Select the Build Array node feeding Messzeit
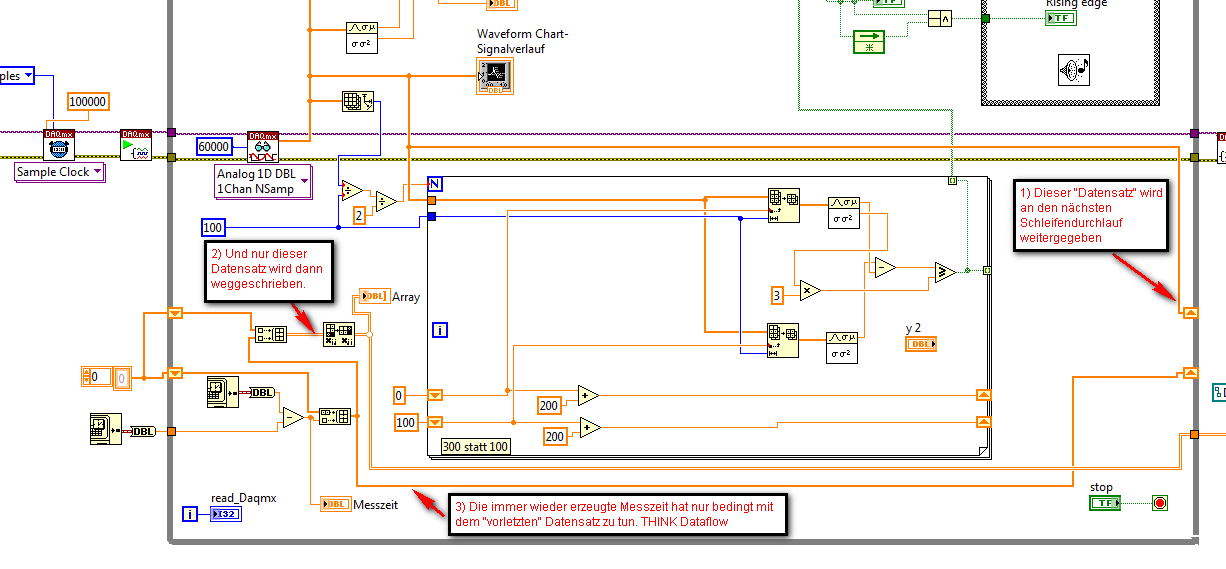 click(x=334, y=417)
